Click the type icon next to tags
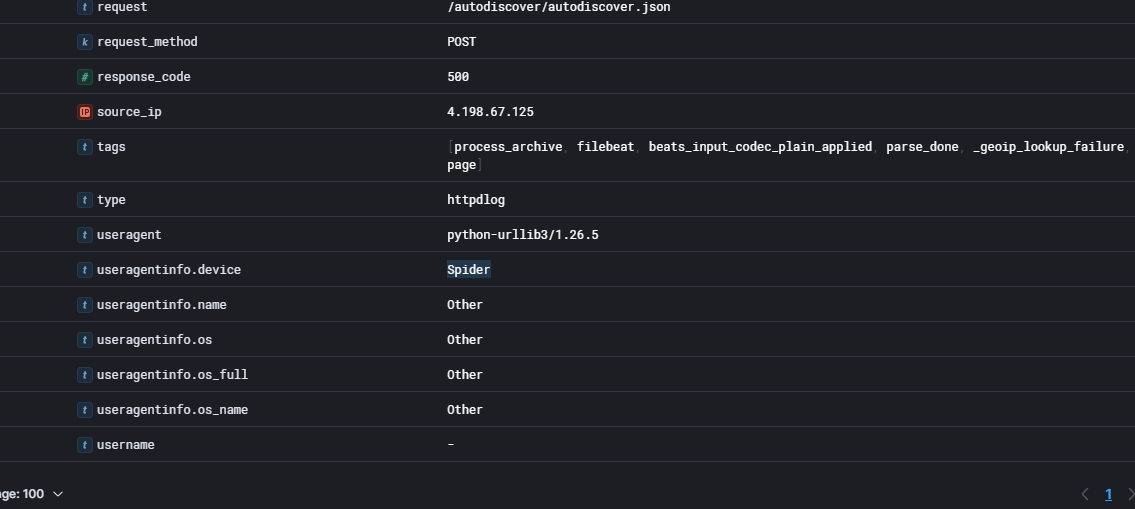This screenshot has width=1135, height=509. 85,147
